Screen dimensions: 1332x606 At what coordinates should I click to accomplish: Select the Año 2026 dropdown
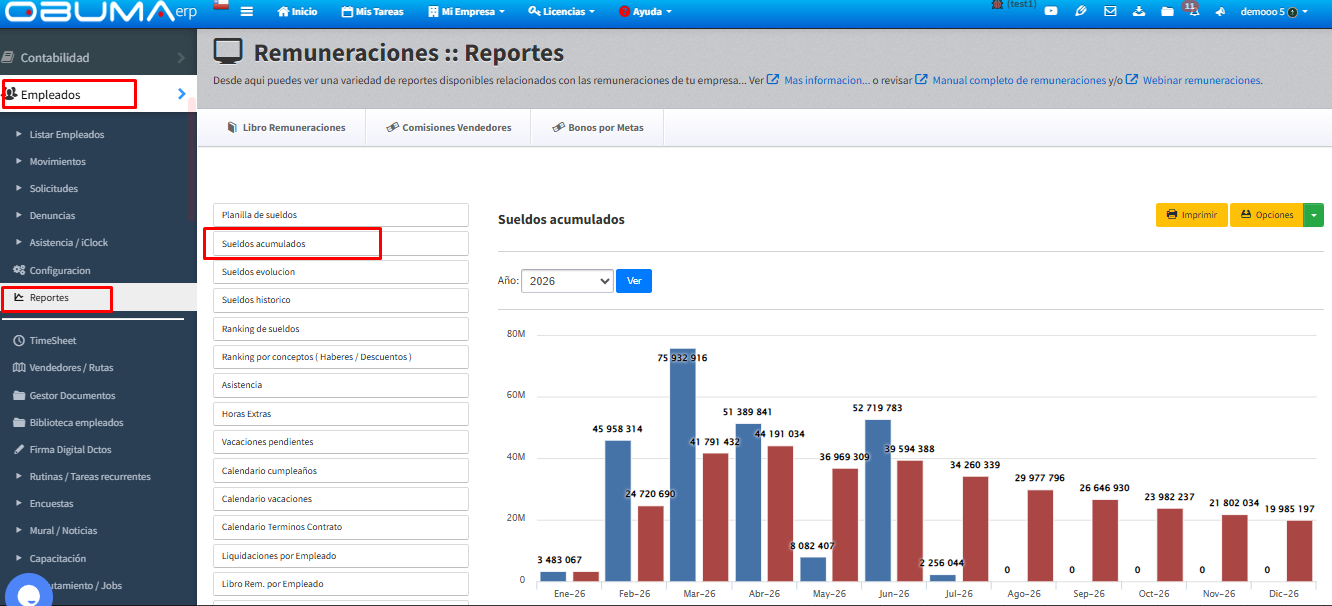tap(567, 281)
